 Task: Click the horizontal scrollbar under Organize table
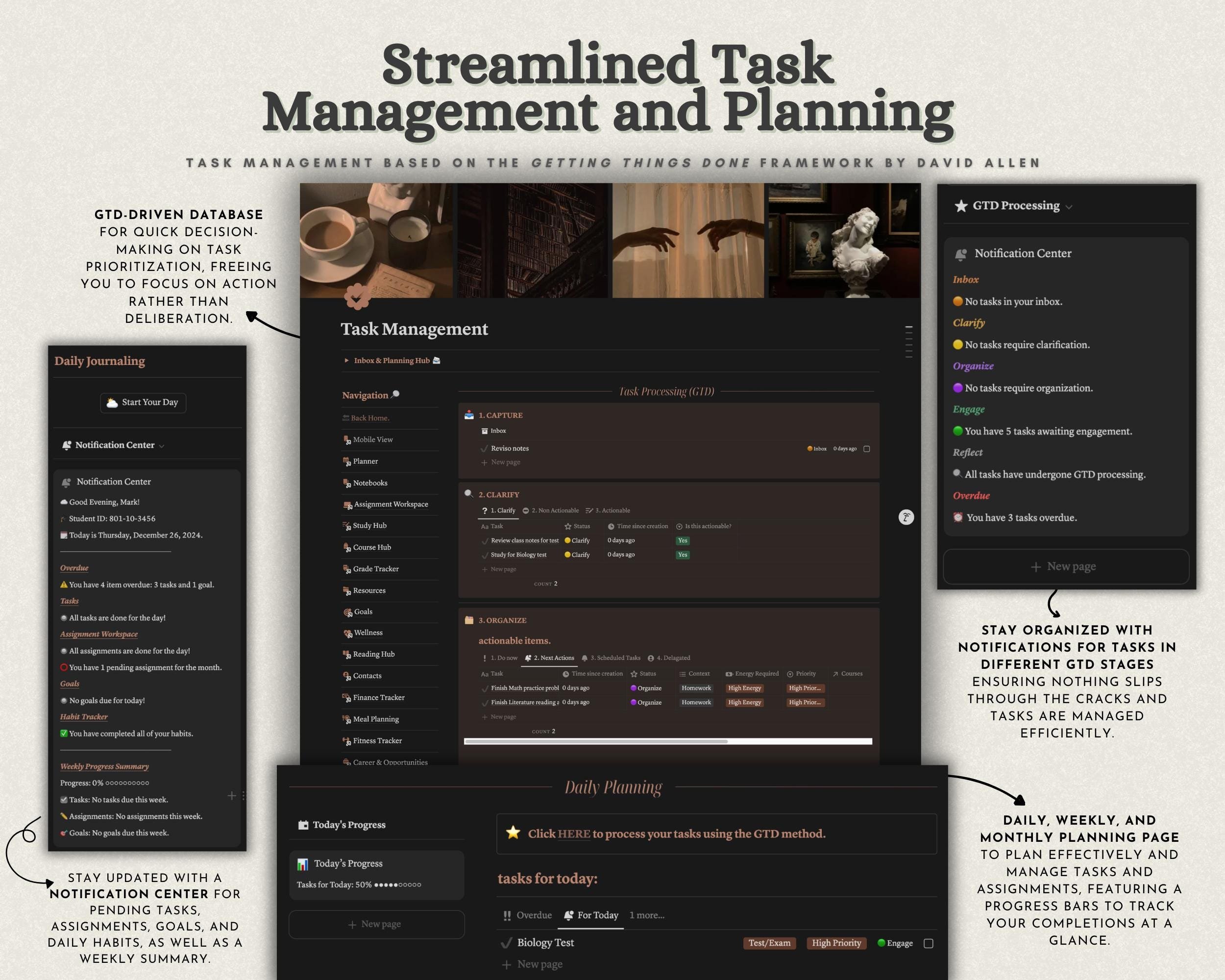(667, 741)
